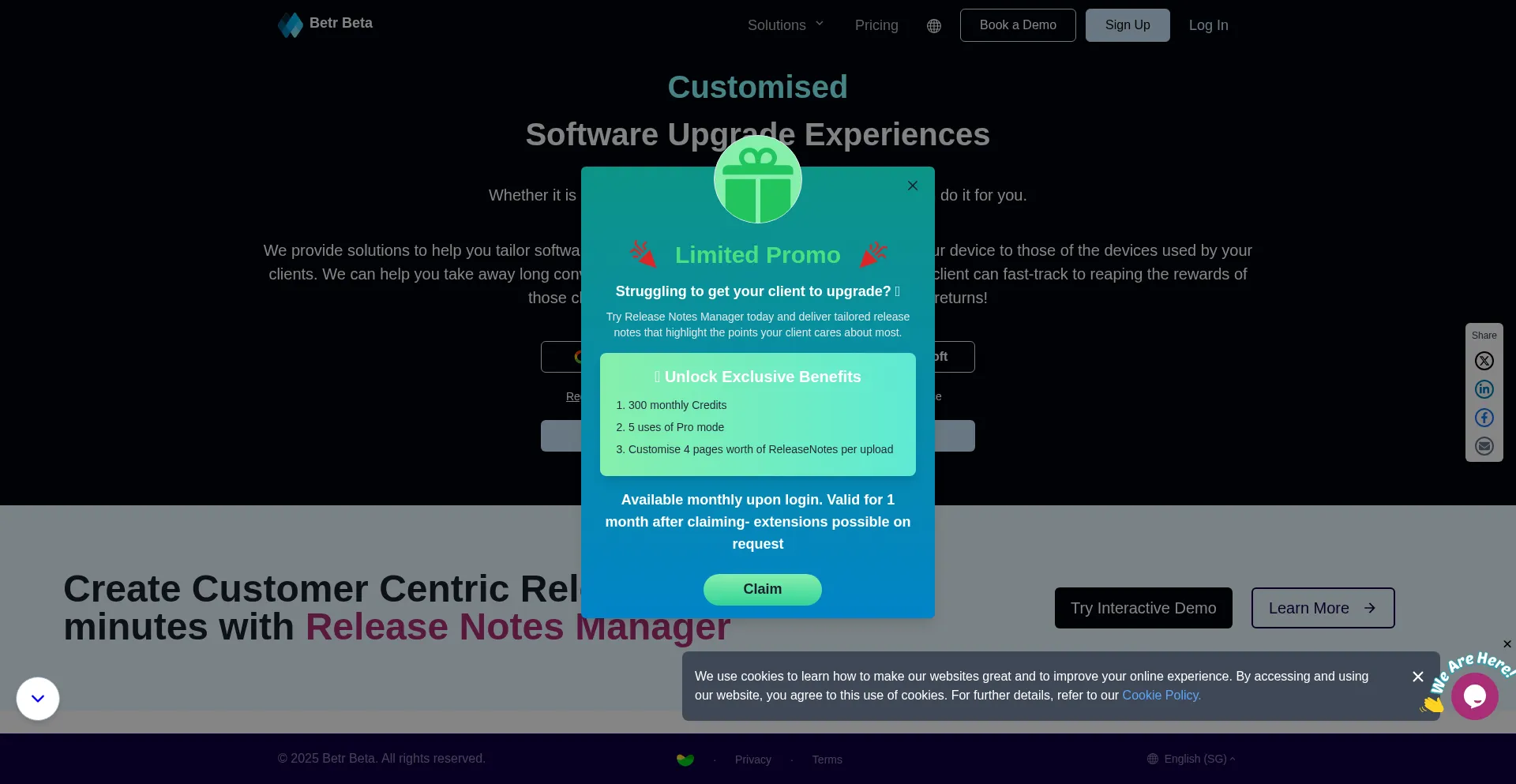The image size is (1516, 784).
Task: Share by email via sidebar icon
Action: pyautogui.click(x=1484, y=446)
